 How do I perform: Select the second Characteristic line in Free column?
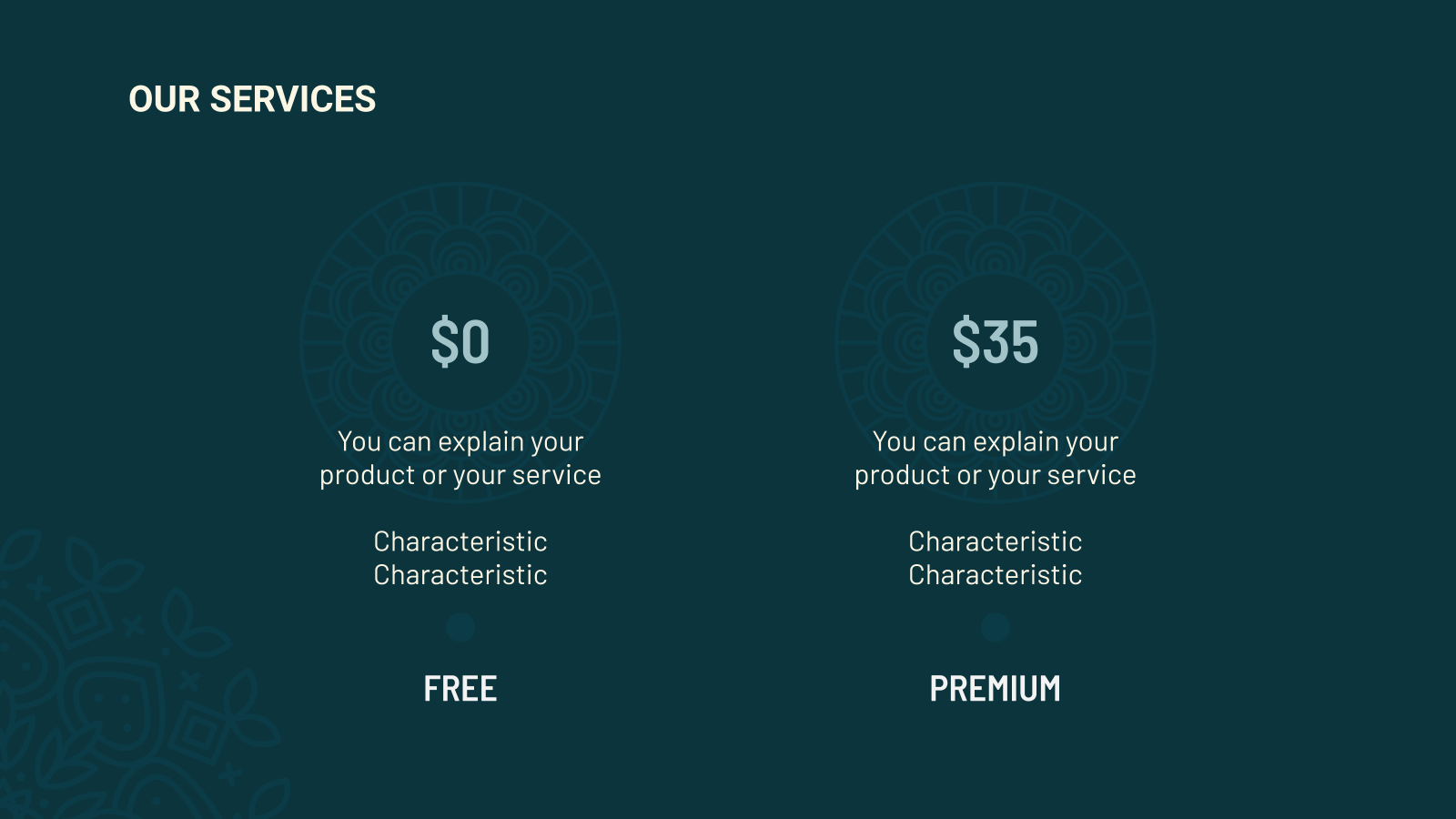tap(460, 575)
